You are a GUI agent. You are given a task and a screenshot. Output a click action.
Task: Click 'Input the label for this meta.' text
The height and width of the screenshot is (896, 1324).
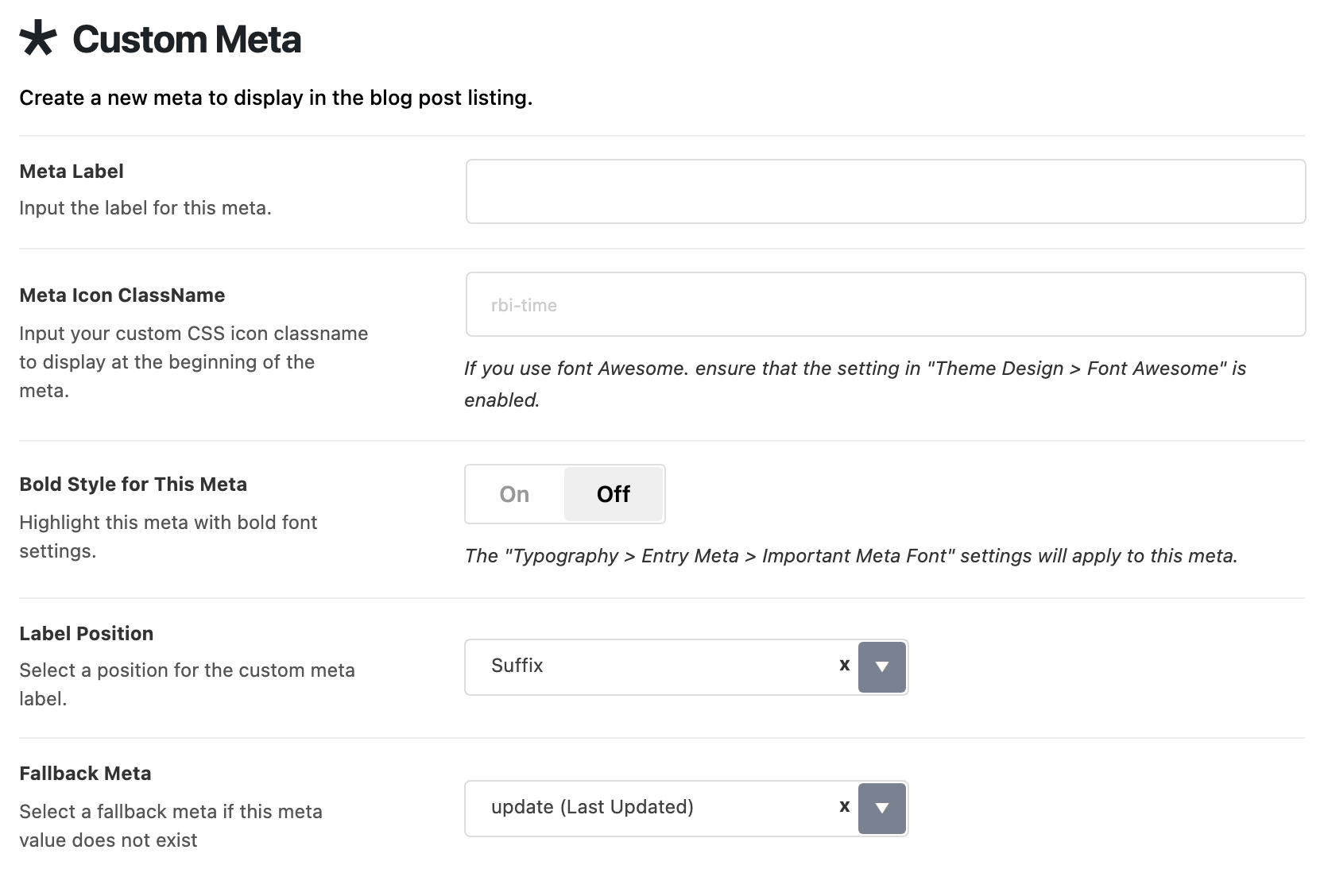tap(145, 208)
